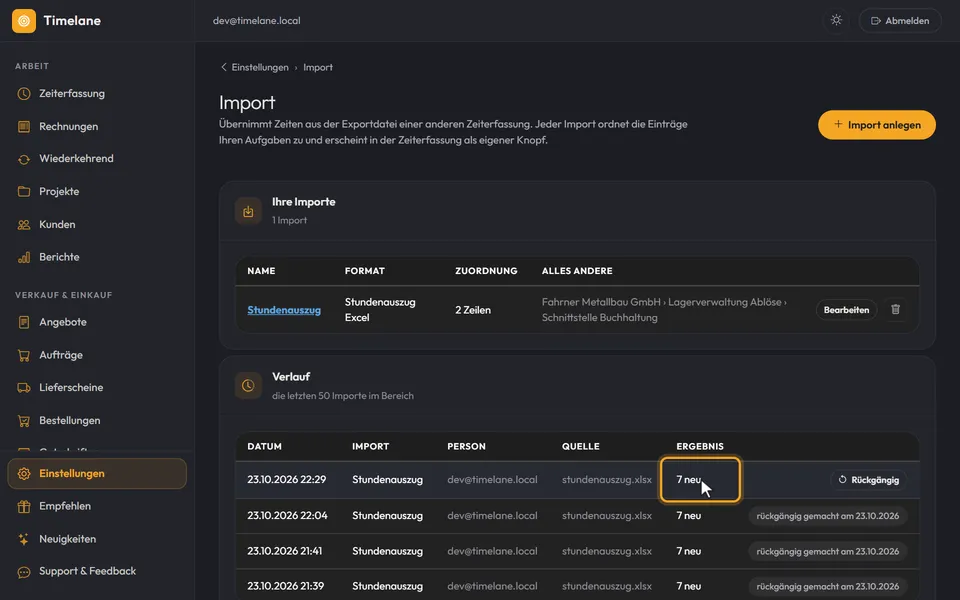Toggle the light/dark theme sun icon
Screen dimensions: 960x600
coord(836,20)
